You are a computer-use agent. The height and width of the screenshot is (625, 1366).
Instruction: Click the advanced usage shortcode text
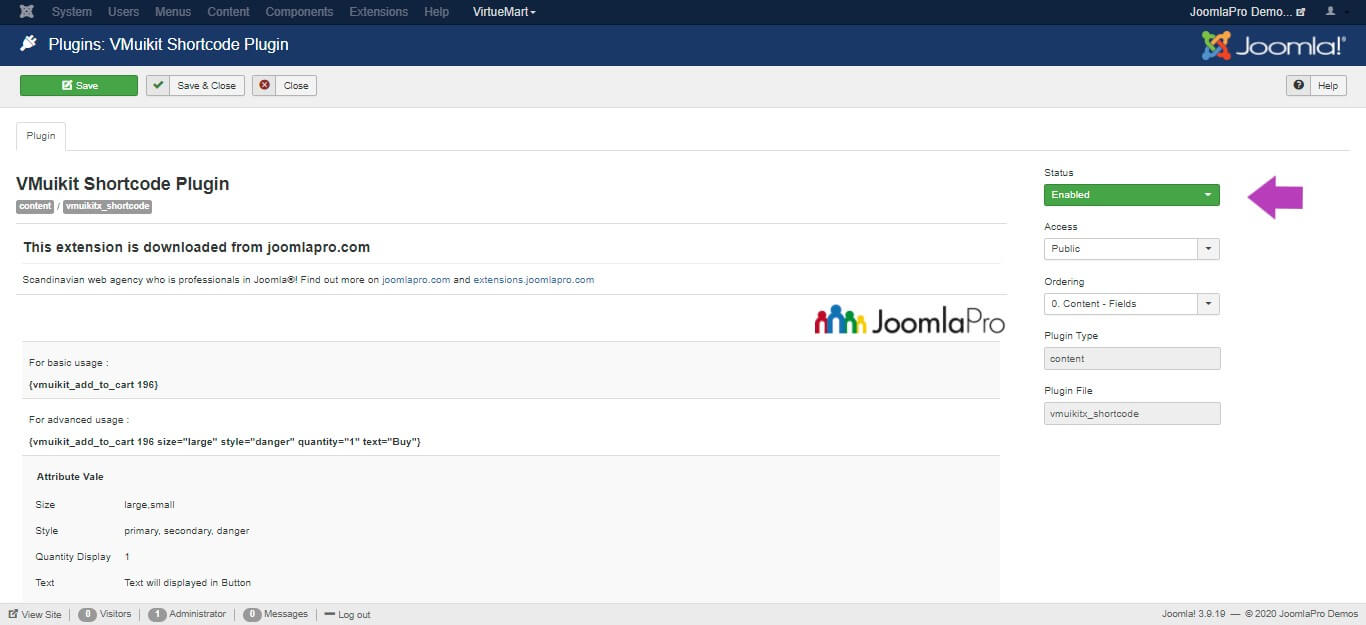(x=225, y=441)
